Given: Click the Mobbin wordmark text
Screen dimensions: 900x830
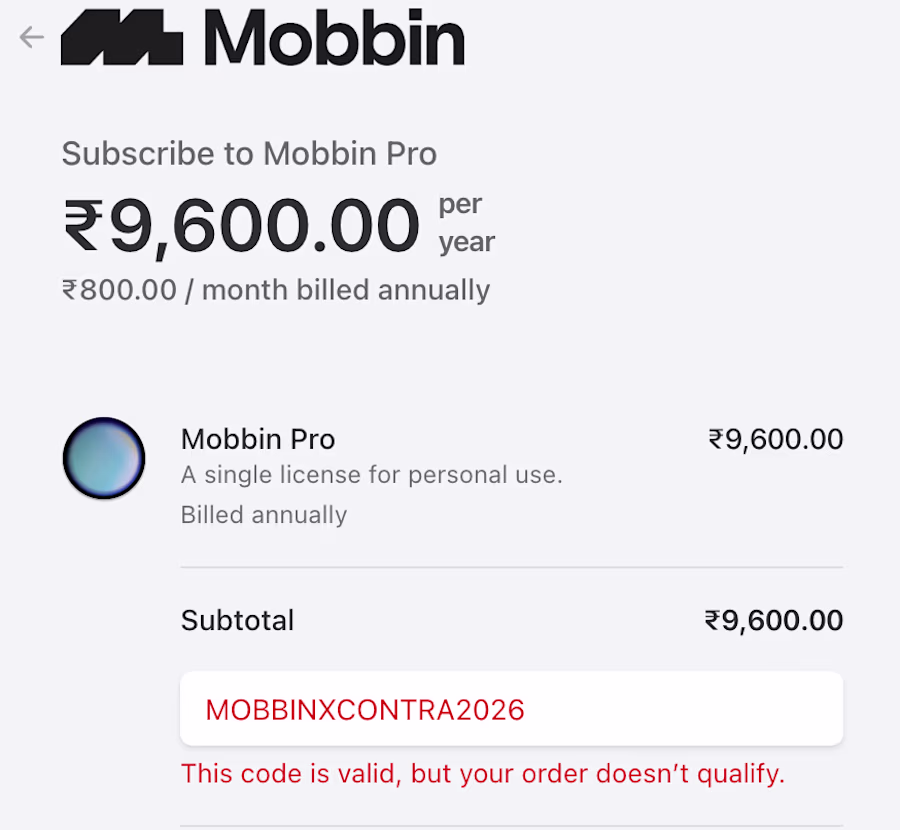Looking at the screenshot, I should click(334, 38).
